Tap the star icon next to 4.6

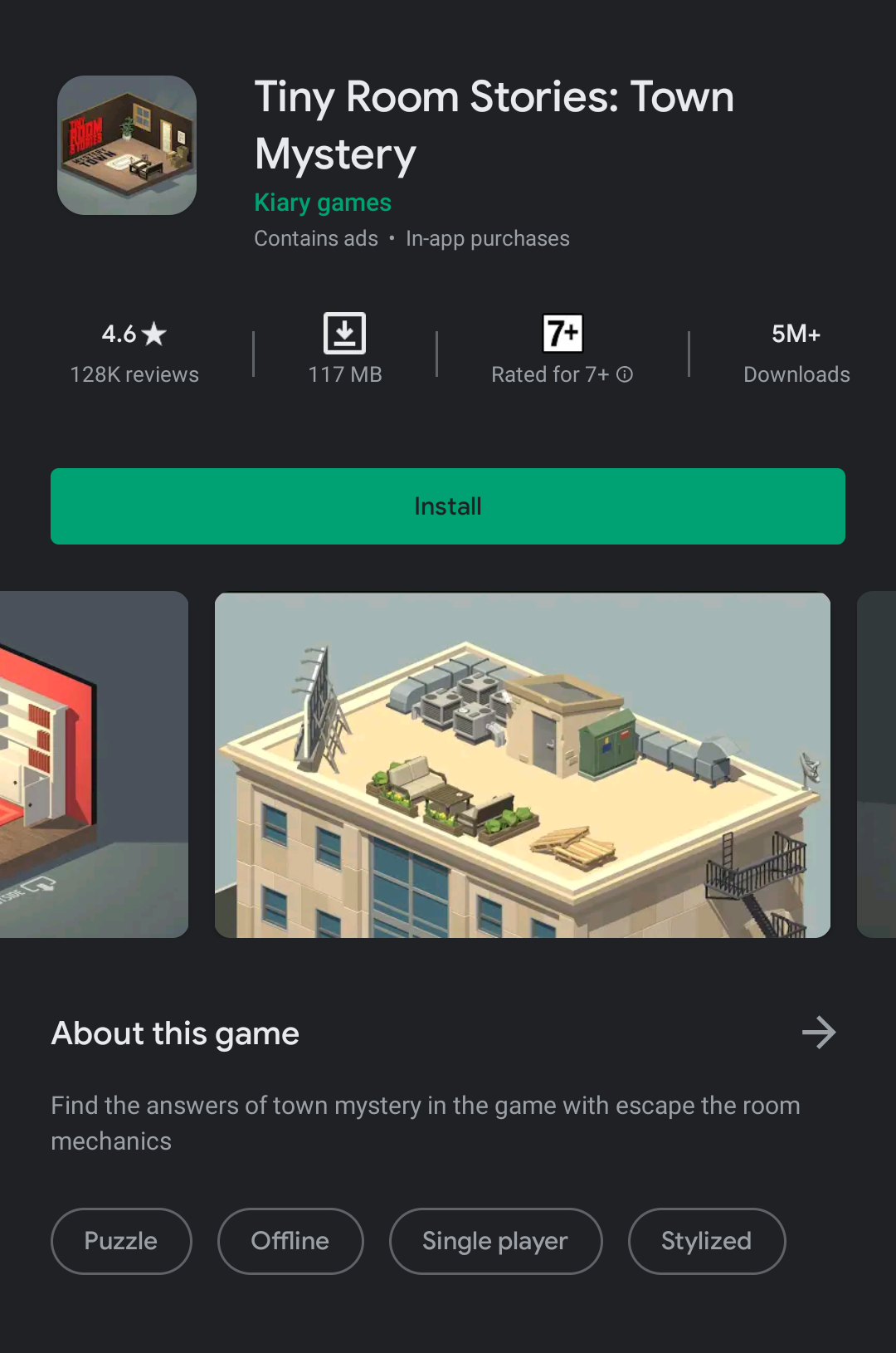coord(154,334)
